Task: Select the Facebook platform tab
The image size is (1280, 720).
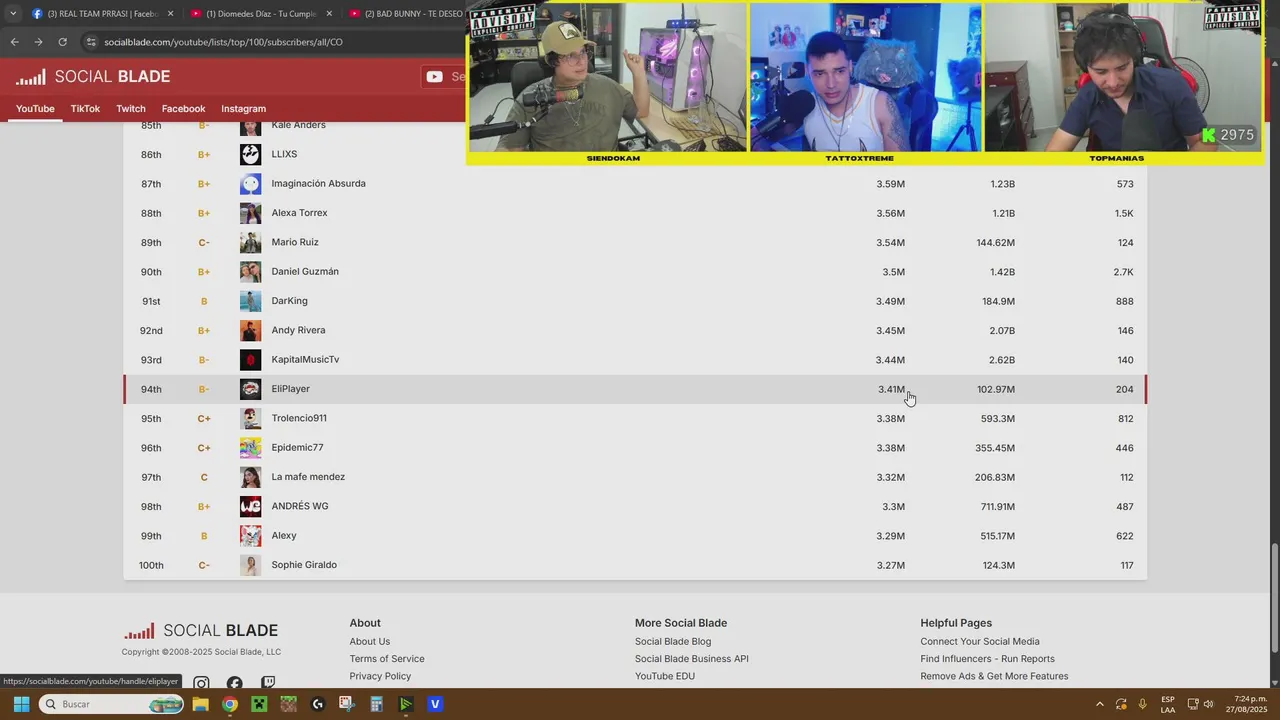Action: (x=183, y=108)
